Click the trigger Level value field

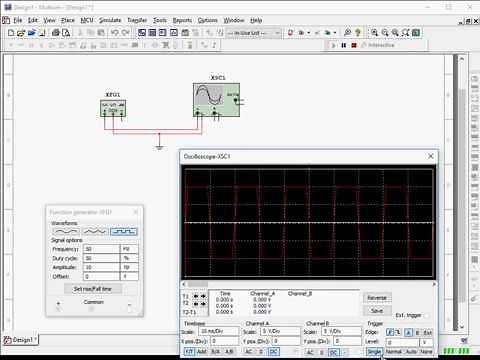tap(402, 342)
